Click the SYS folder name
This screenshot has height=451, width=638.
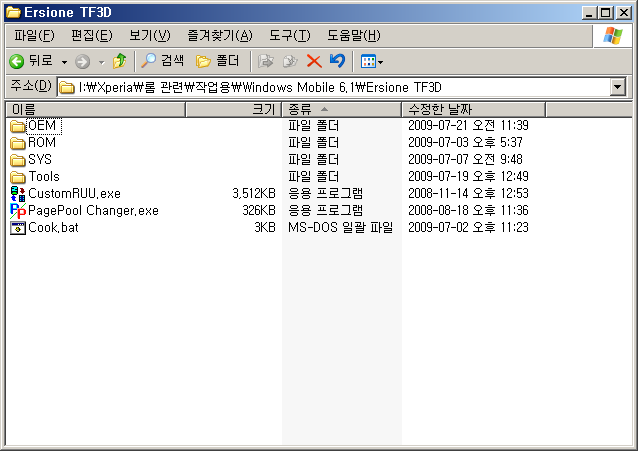40,160
